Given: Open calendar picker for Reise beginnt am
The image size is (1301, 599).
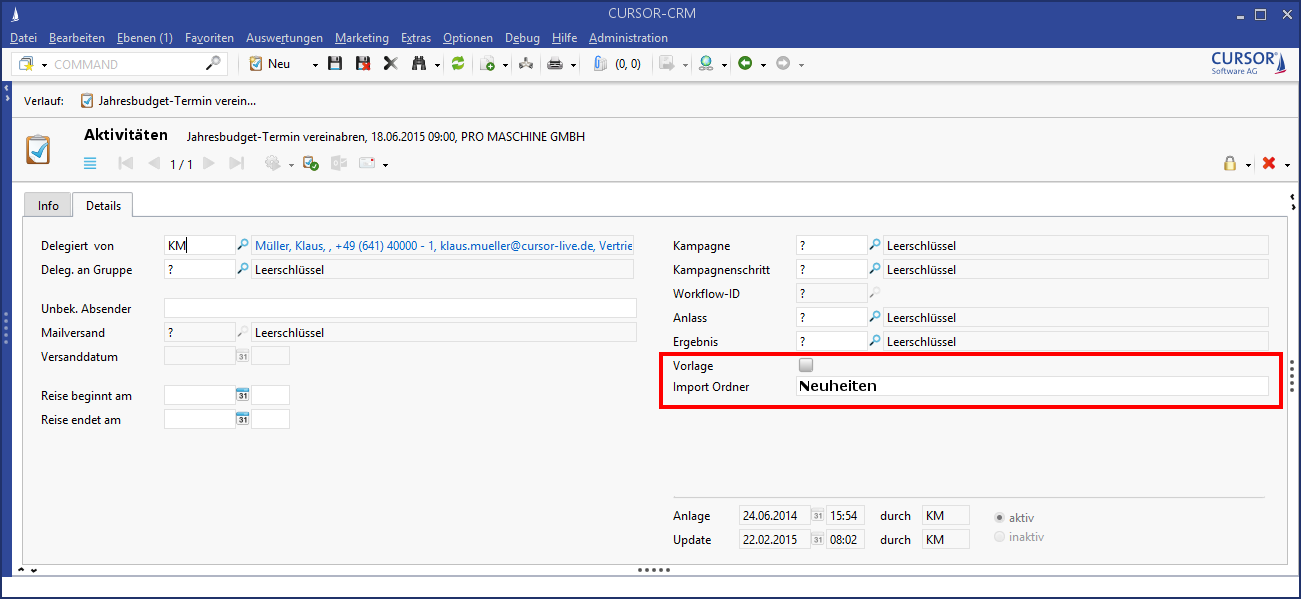Looking at the screenshot, I should (242, 395).
